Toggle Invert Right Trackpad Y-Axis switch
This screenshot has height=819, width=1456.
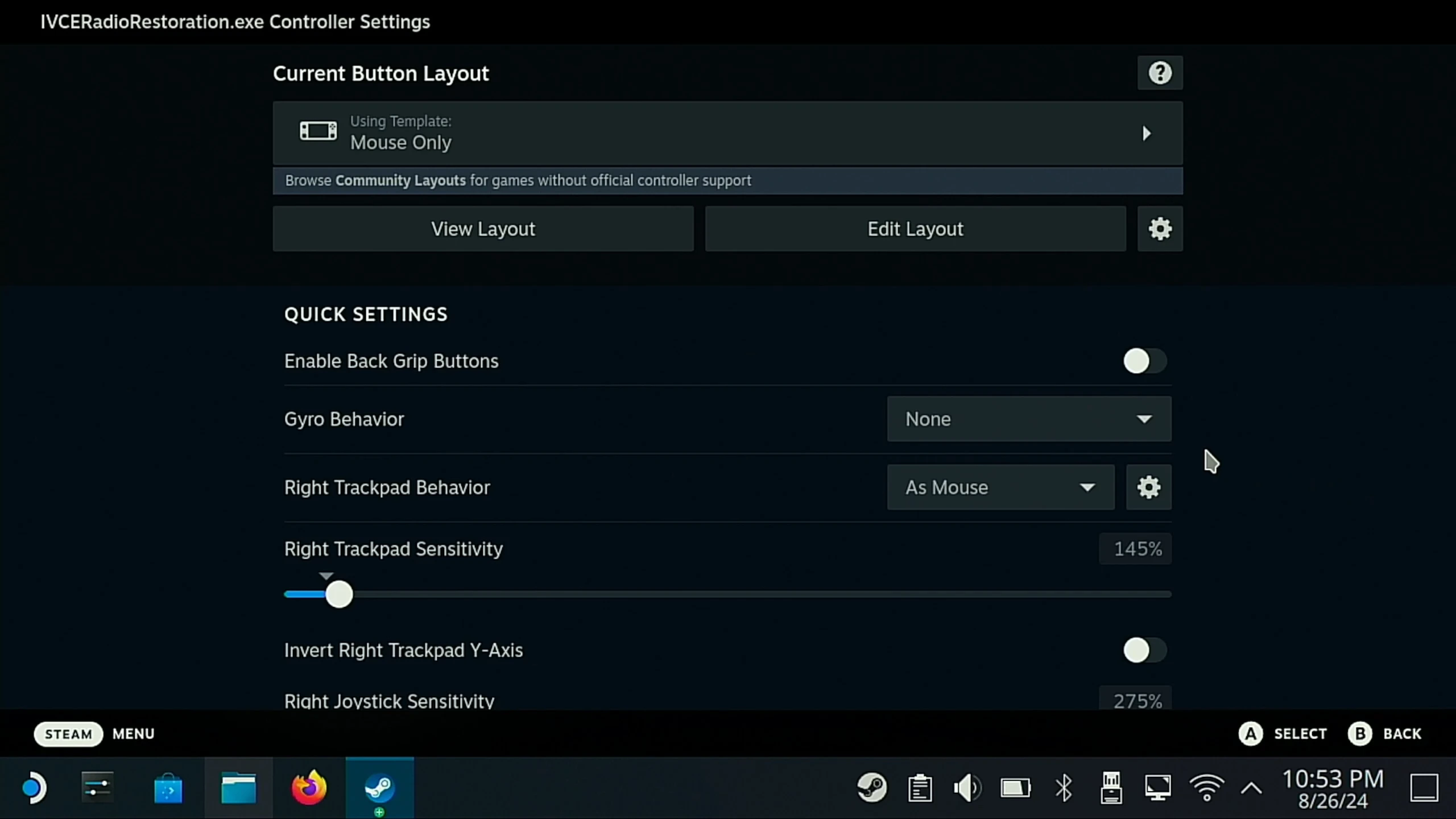[1144, 650]
